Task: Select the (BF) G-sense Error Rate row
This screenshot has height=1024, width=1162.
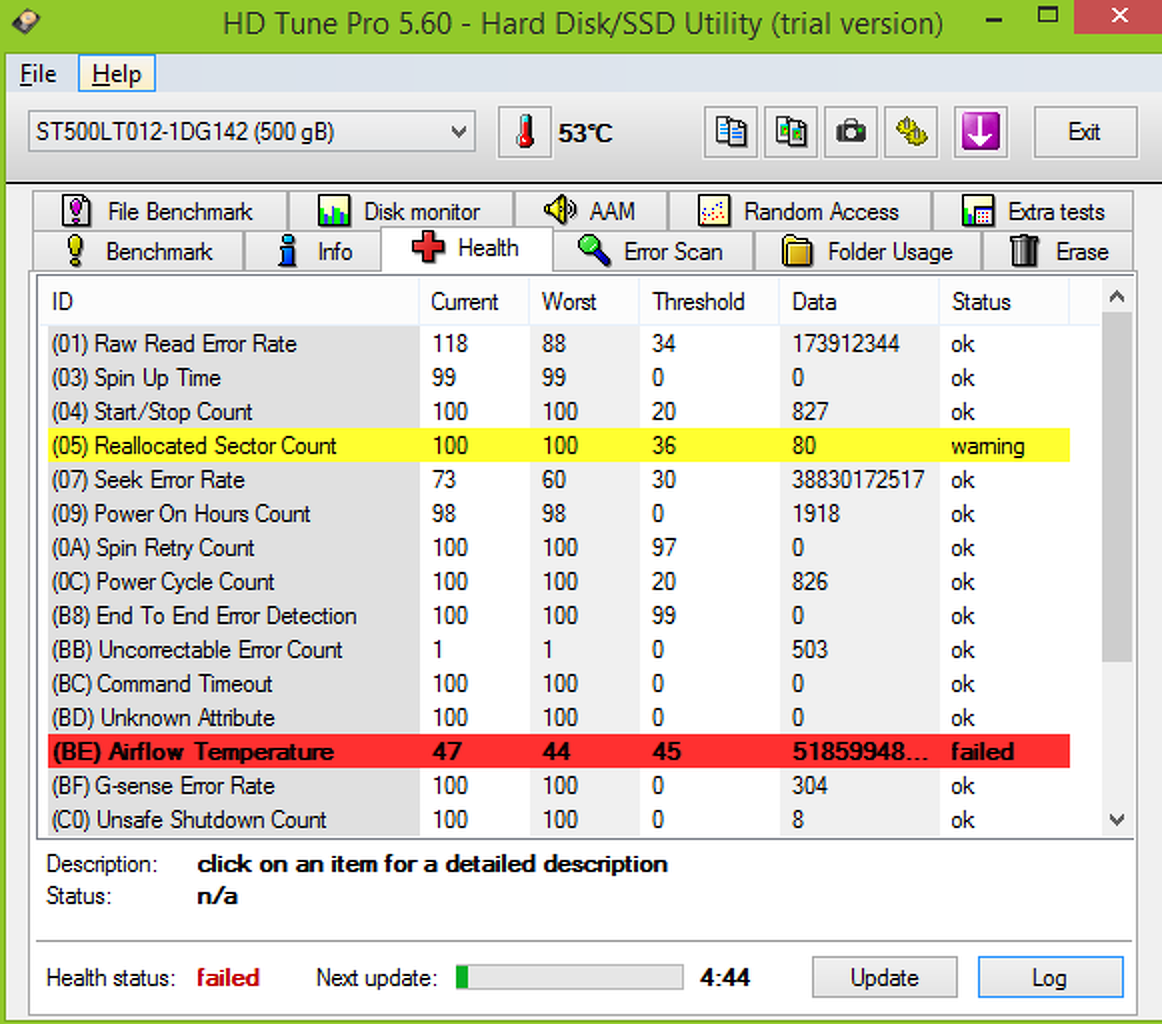Action: point(559,785)
